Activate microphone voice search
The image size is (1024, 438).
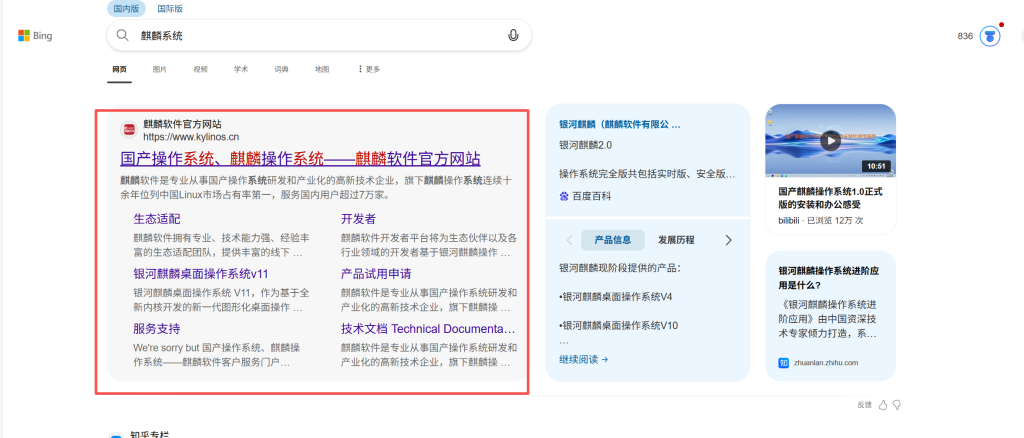tap(513, 36)
